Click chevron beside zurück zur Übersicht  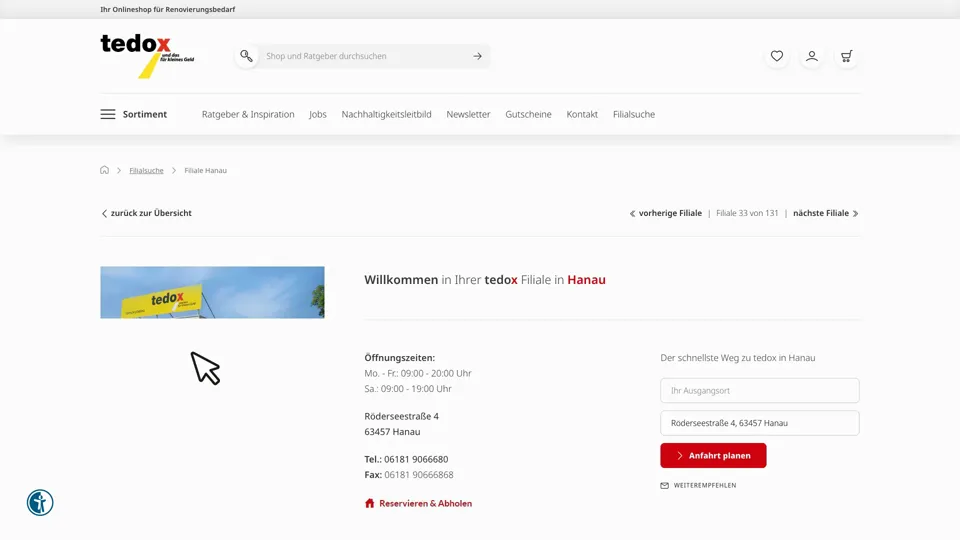(104, 214)
